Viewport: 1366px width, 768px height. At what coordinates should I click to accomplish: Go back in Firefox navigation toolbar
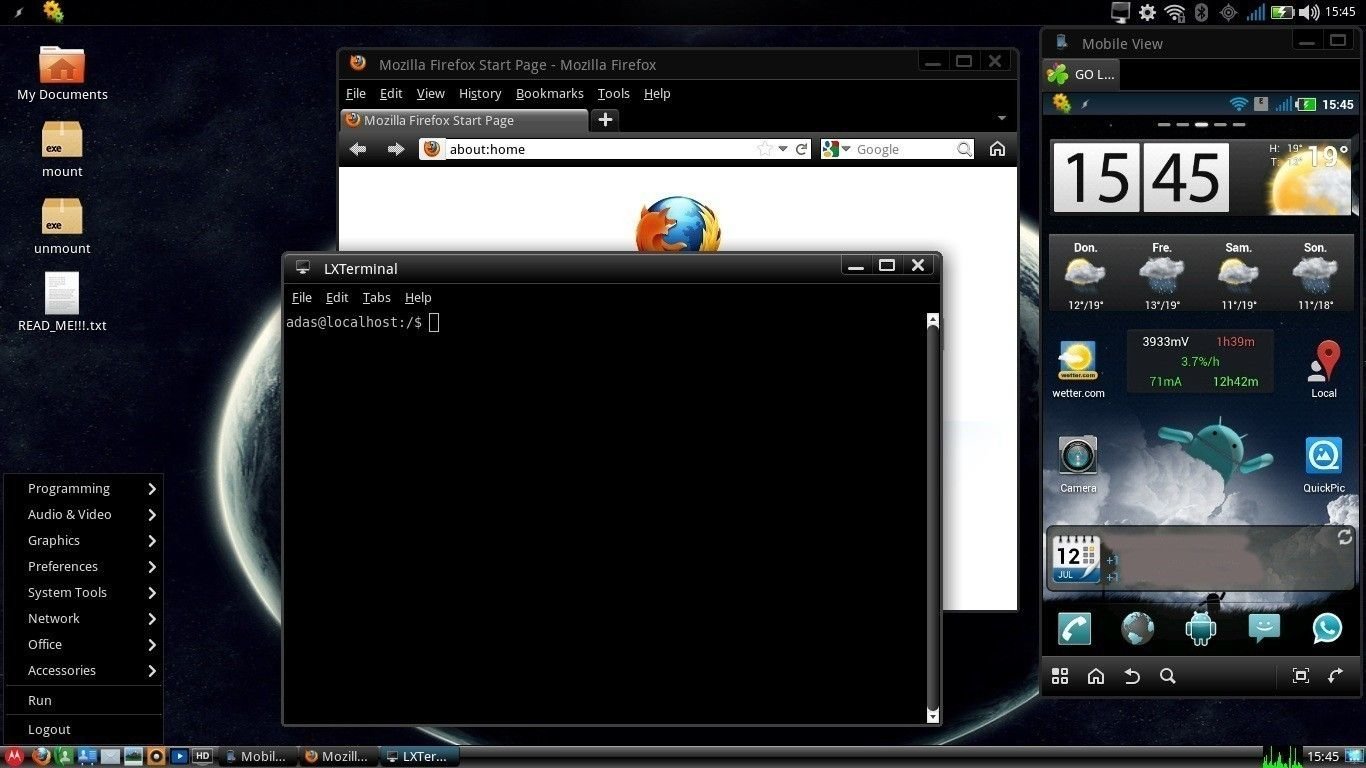coord(358,149)
